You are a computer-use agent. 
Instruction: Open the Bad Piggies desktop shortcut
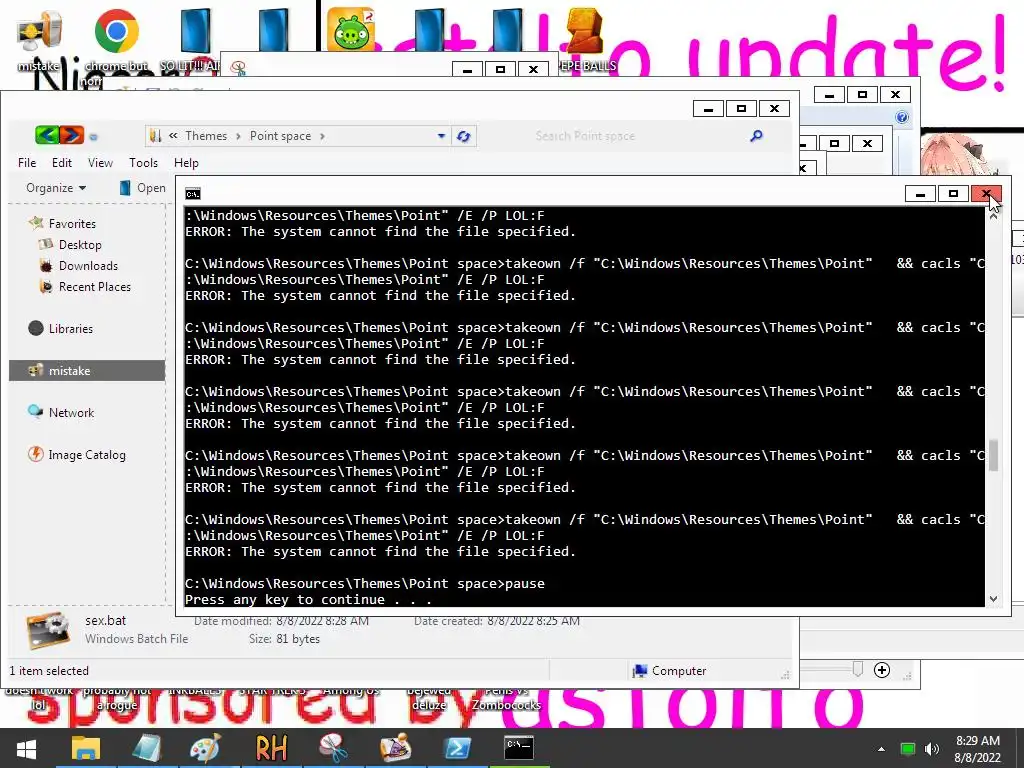[x=351, y=29]
